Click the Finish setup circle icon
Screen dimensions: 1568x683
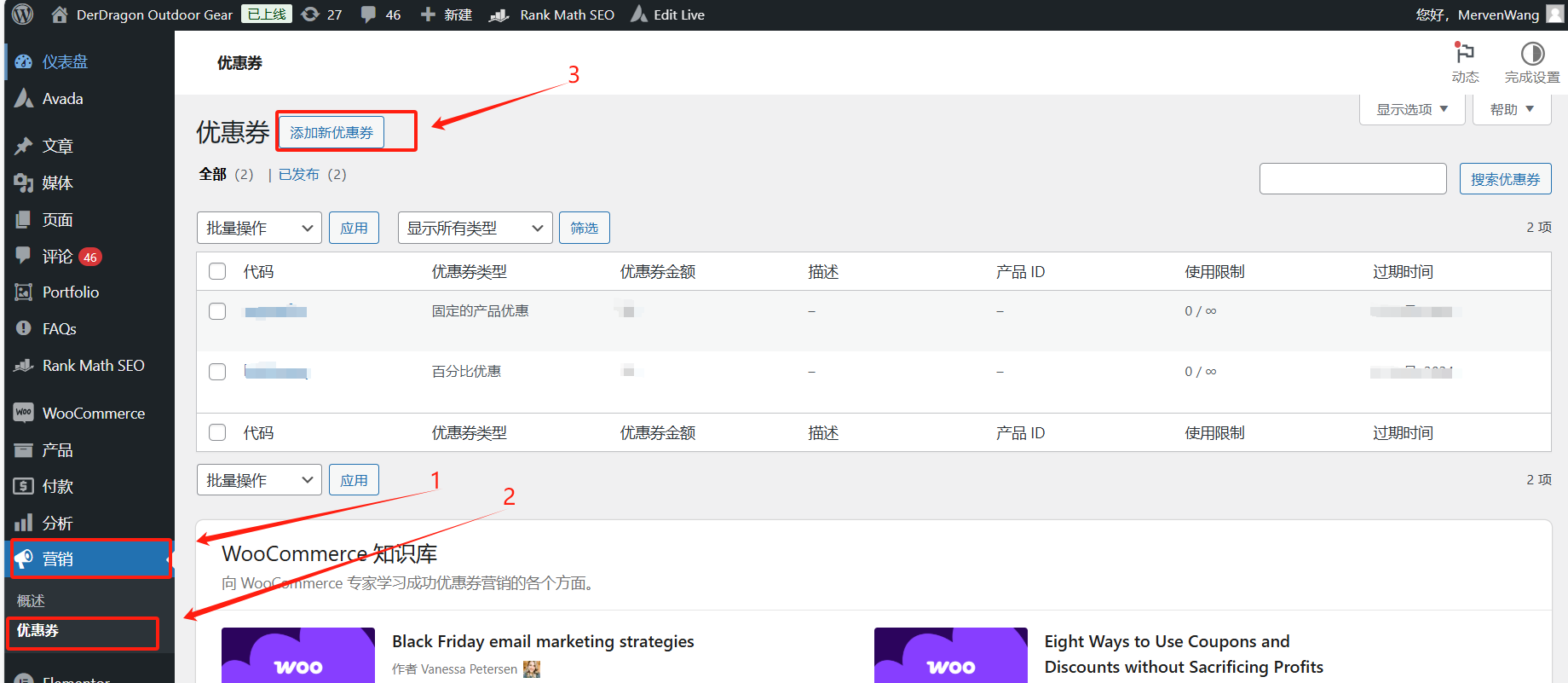click(x=1532, y=54)
